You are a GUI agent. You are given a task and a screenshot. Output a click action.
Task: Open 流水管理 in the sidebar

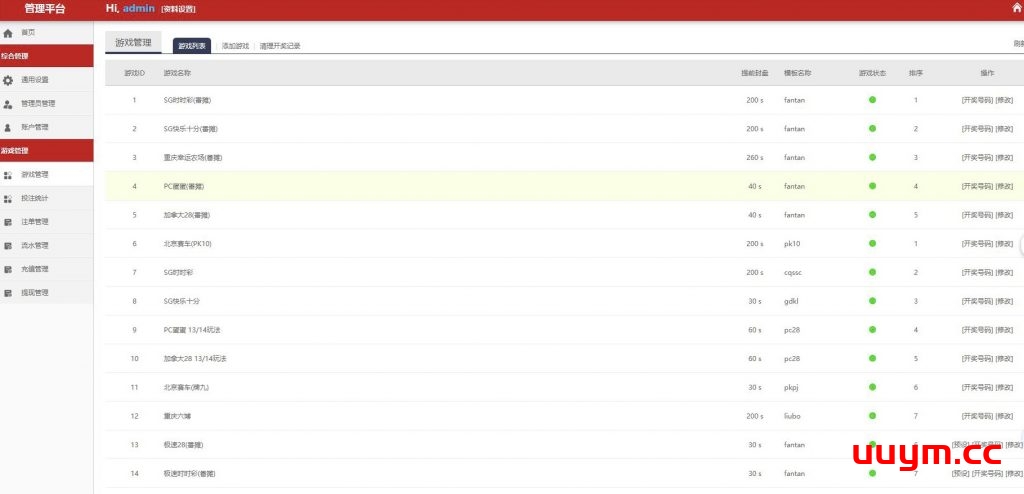pyautogui.click(x=34, y=245)
